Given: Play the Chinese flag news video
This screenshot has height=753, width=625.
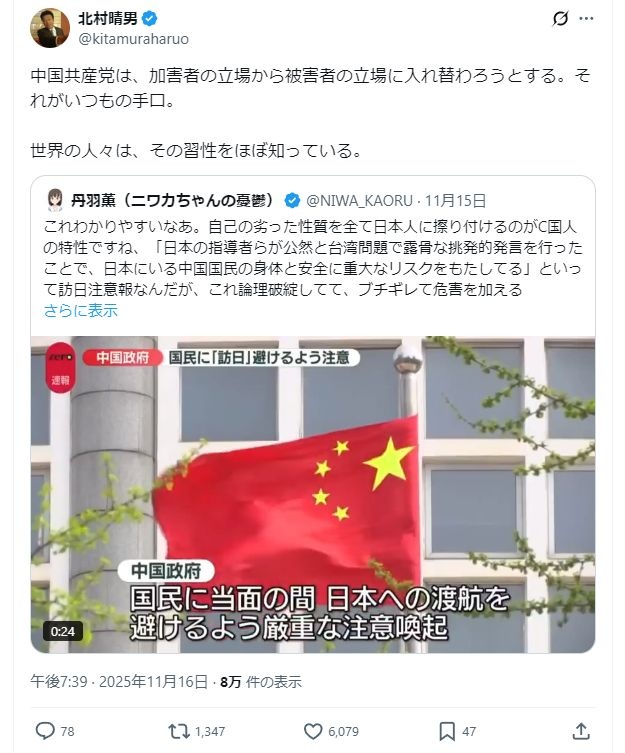Looking at the screenshot, I should [313, 494].
